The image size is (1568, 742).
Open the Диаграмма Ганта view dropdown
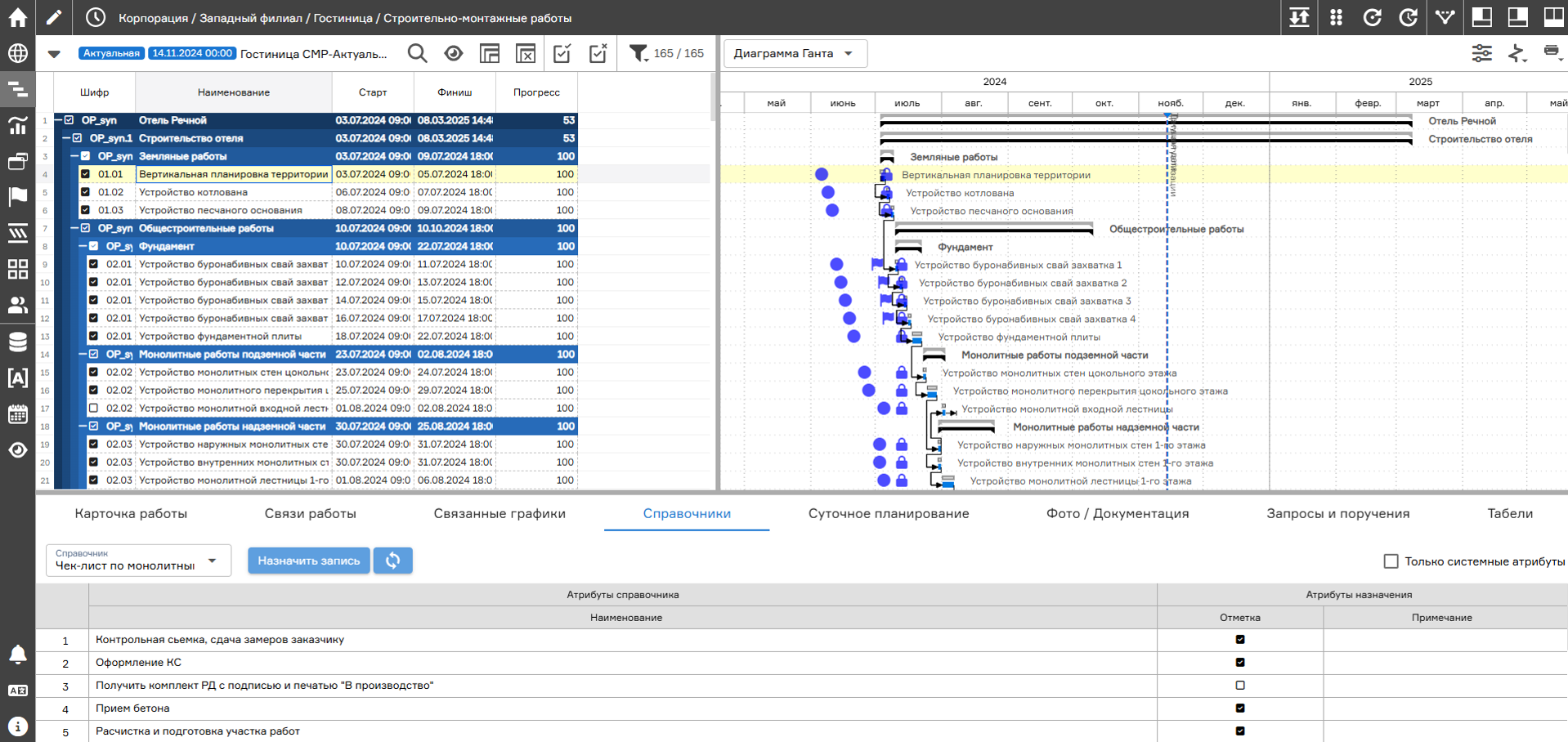pyautogui.click(x=795, y=54)
